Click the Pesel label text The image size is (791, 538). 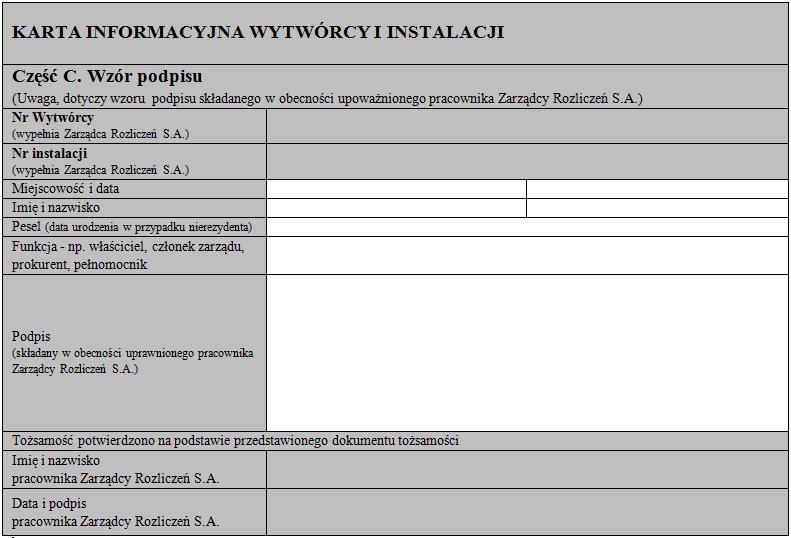point(132,227)
